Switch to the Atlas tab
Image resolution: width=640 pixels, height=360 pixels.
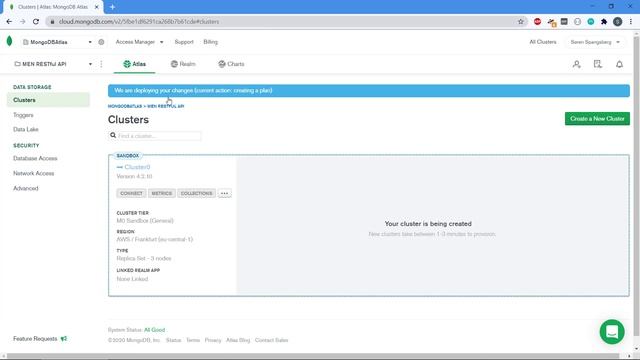(x=135, y=64)
